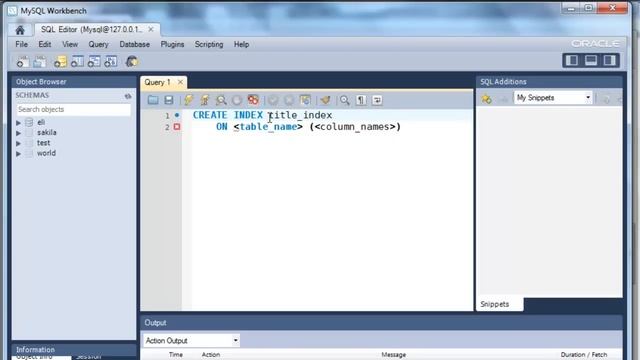Click the stop query execution icon
Screen dimensions: 640x360
pyautogui.click(x=237, y=100)
